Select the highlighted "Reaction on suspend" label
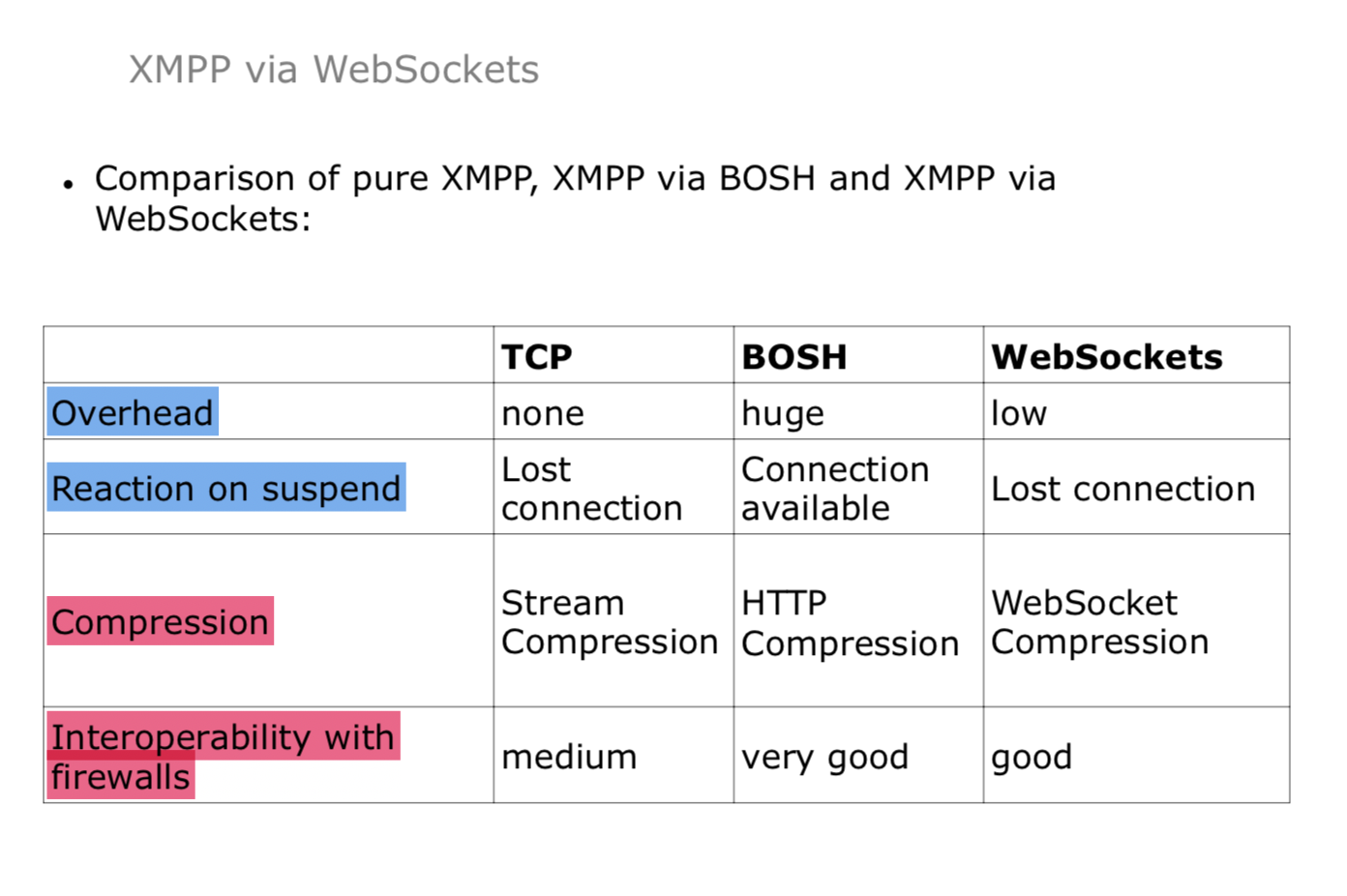Image resolution: width=1347 pixels, height=896 pixels. coord(225,488)
